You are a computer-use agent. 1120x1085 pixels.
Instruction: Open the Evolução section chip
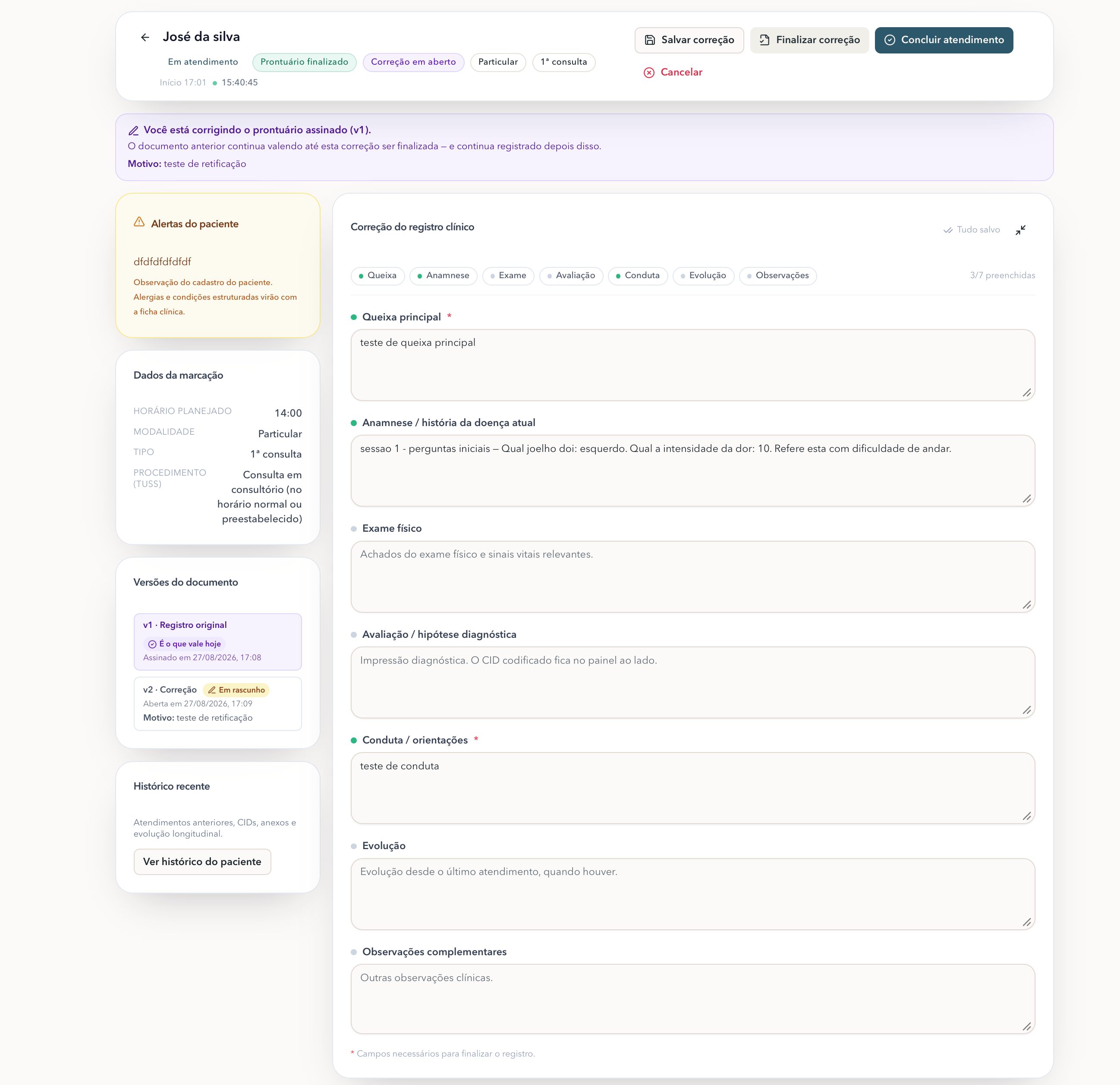click(x=703, y=276)
